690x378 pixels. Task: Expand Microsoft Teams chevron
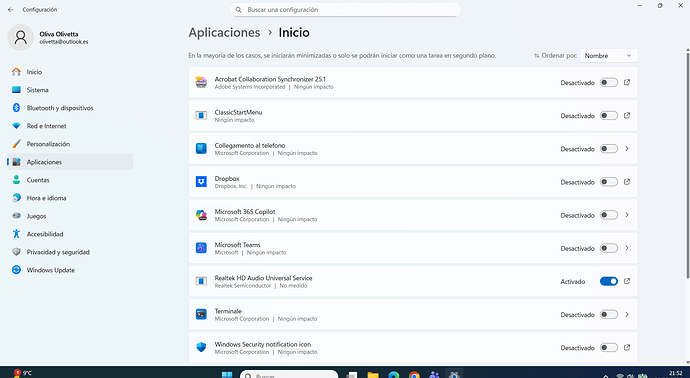(627, 248)
